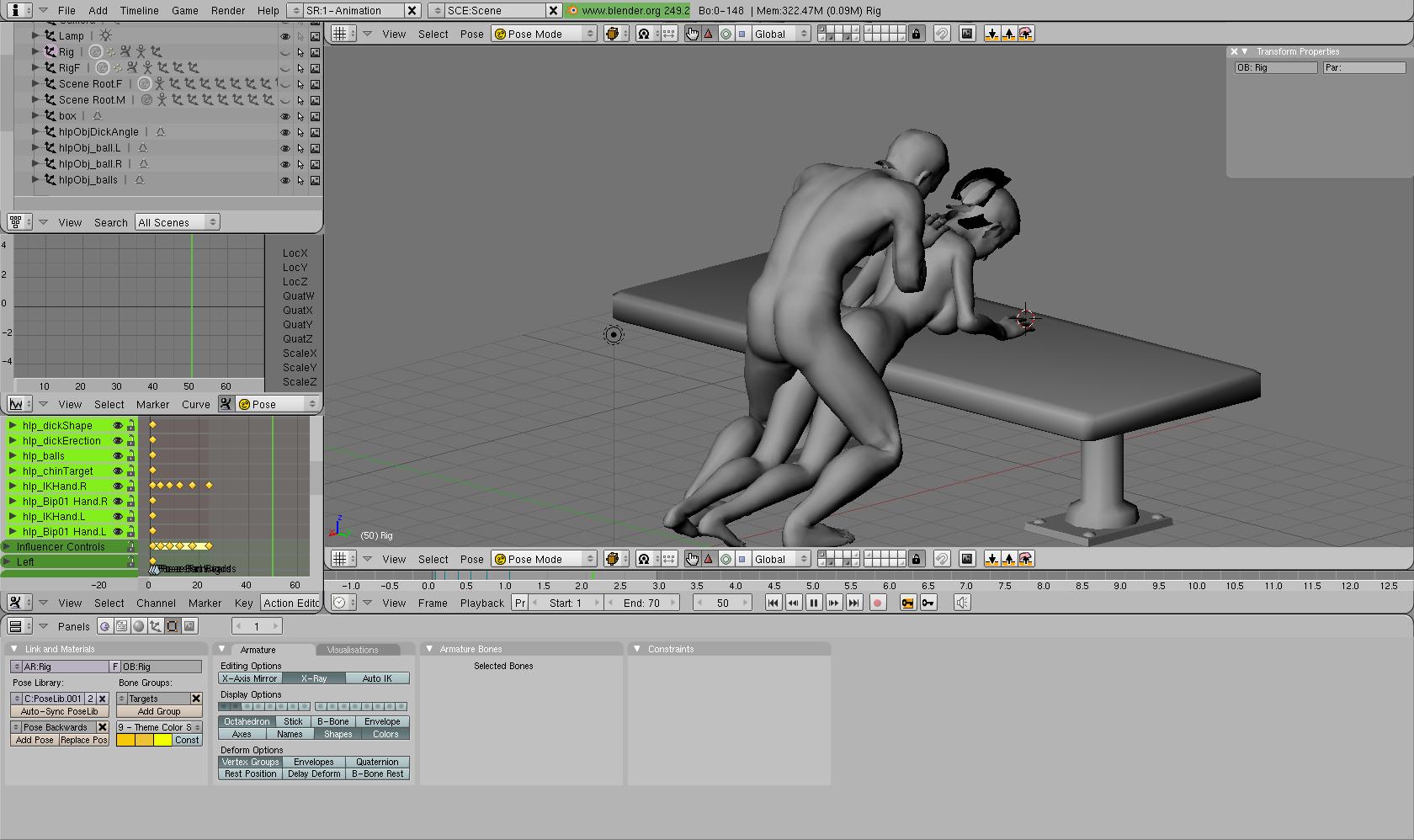Jump to the timeline start frame
The width and height of the screenshot is (1414, 840).
click(773, 603)
